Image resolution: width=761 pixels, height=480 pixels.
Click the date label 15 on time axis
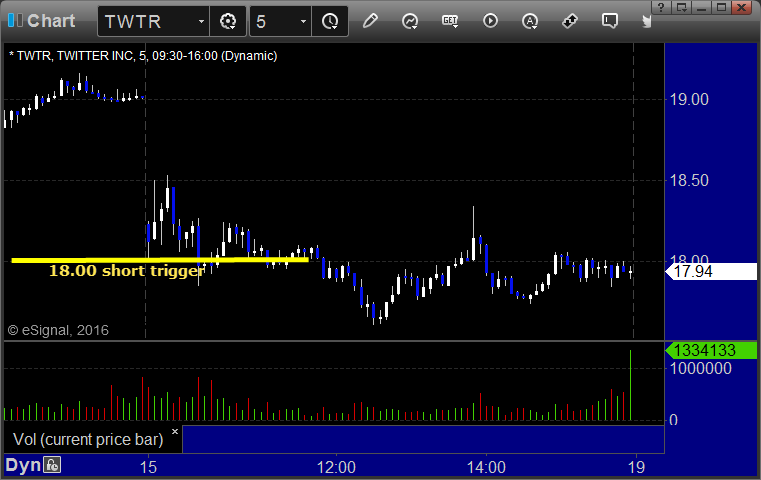point(148,467)
